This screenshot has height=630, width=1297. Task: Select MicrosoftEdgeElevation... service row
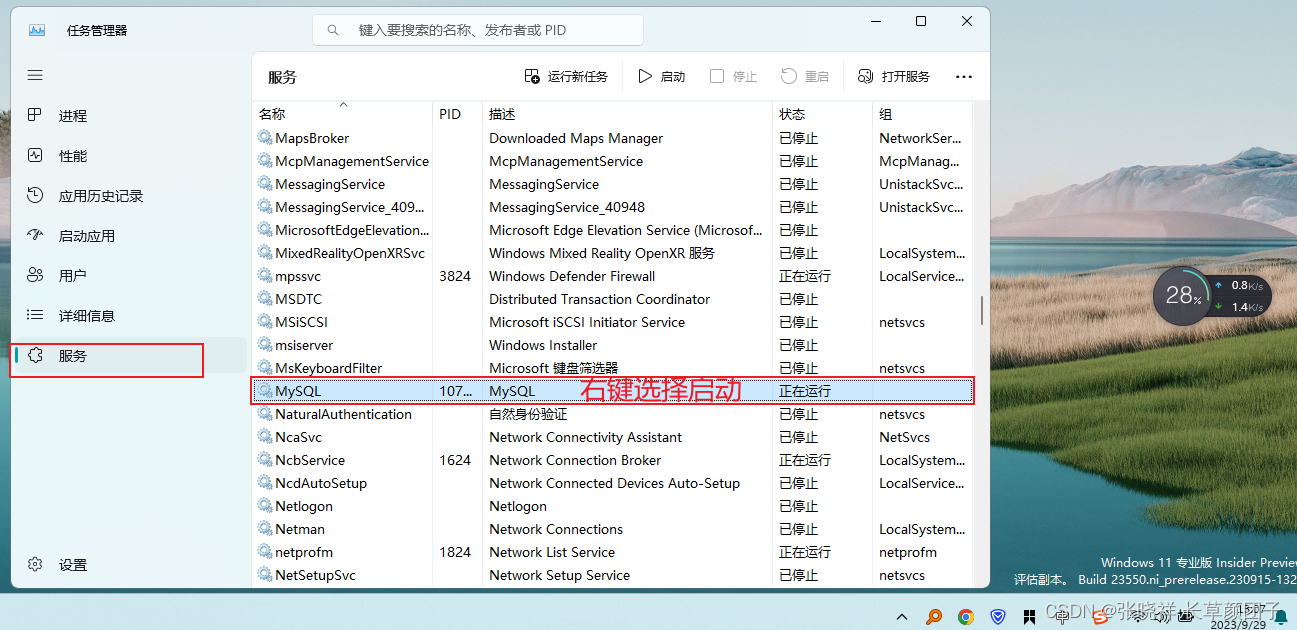[612, 230]
